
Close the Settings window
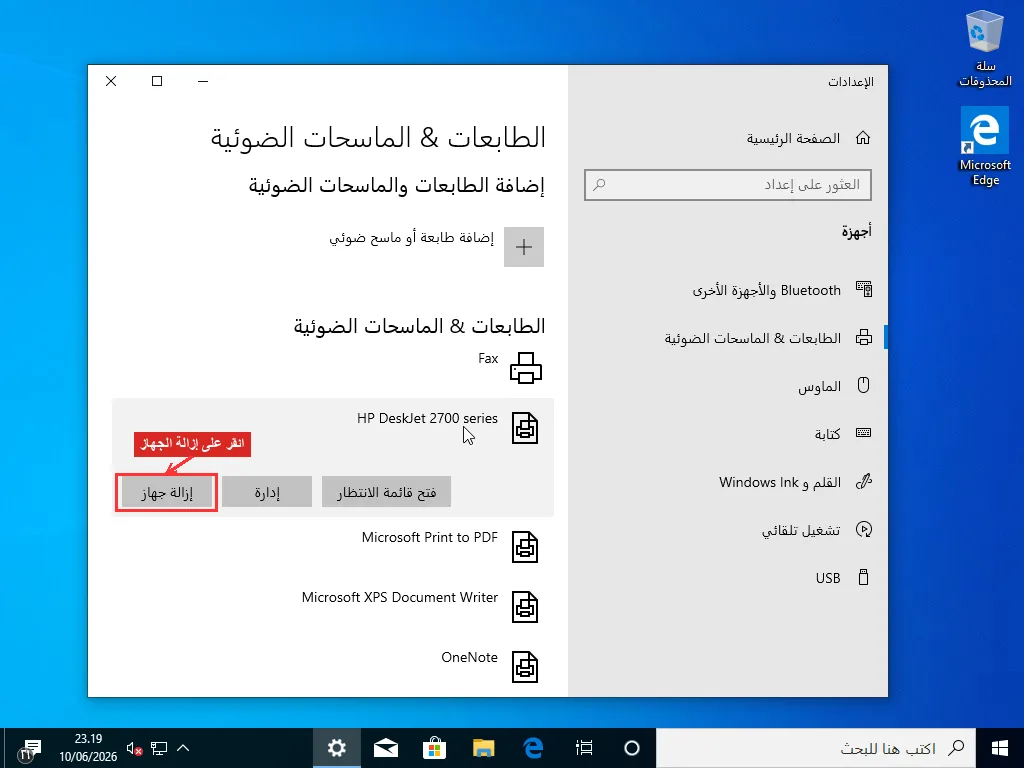pyautogui.click(x=111, y=81)
